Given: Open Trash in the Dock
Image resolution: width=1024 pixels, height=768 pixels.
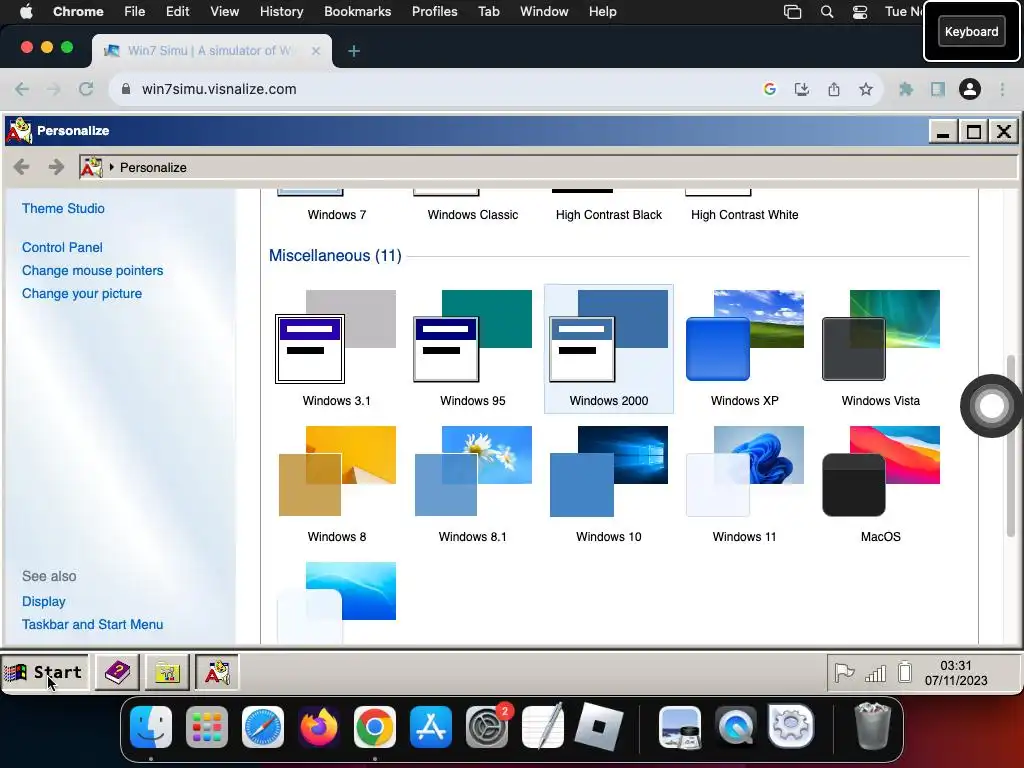Looking at the screenshot, I should tap(872, 726).
